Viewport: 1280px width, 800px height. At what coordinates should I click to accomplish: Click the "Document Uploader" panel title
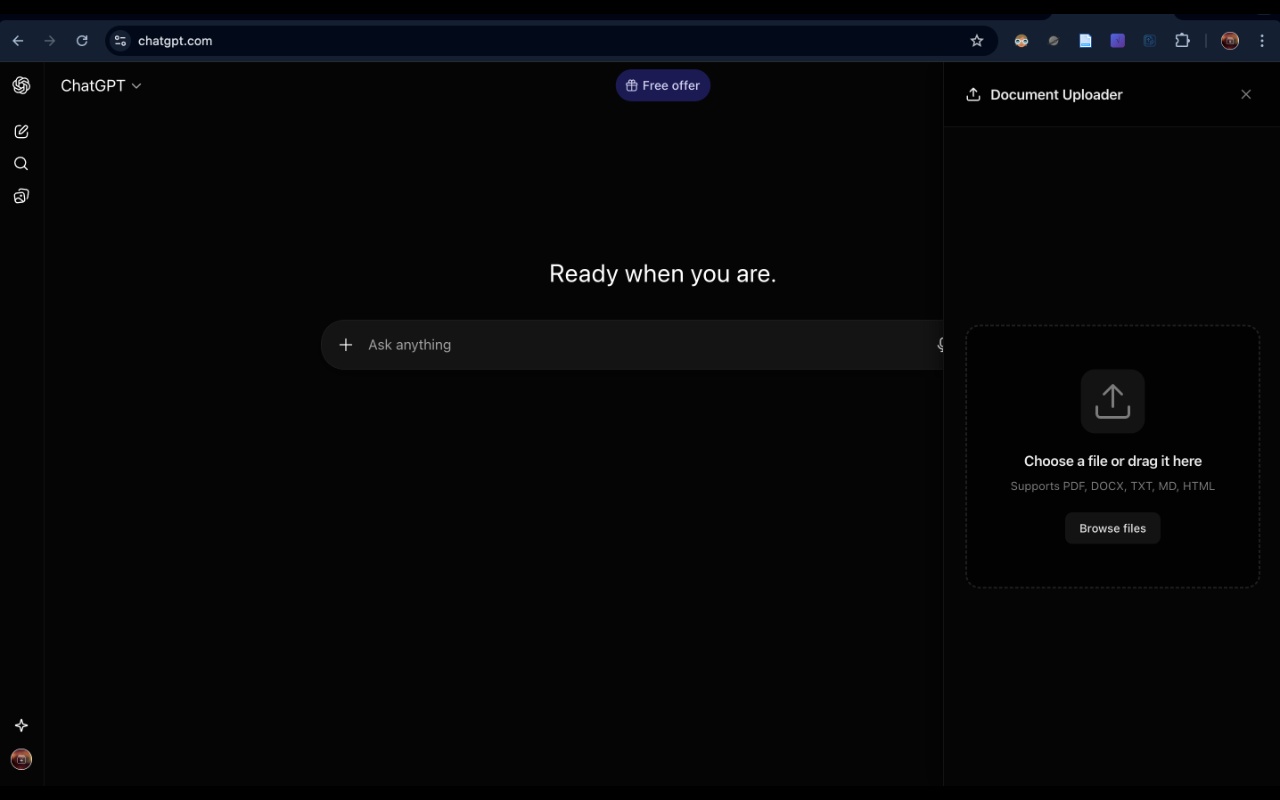pyautogui.click(x=1056, y=95)
